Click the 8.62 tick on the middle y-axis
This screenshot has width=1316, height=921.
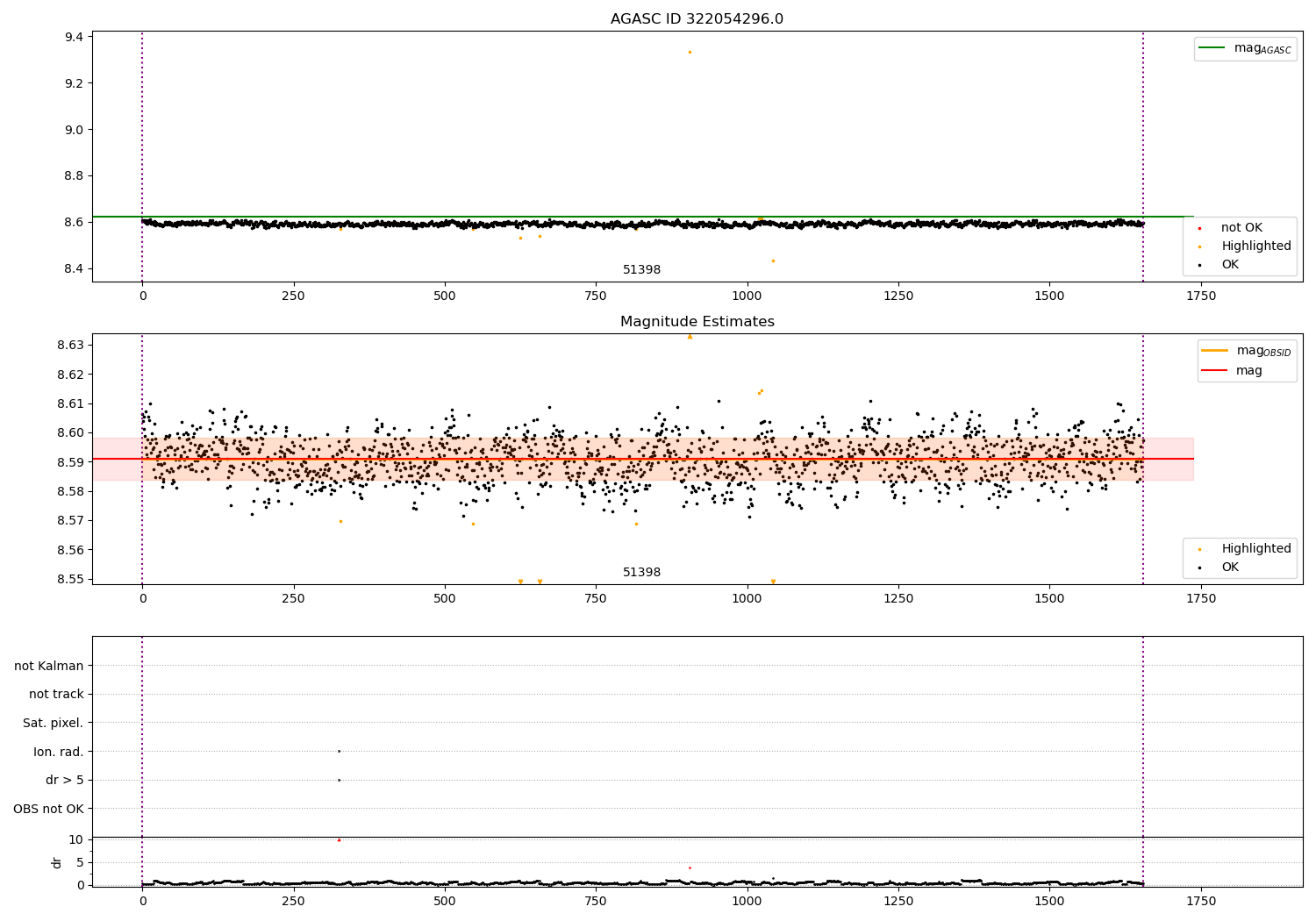click(x=70, y=375)
